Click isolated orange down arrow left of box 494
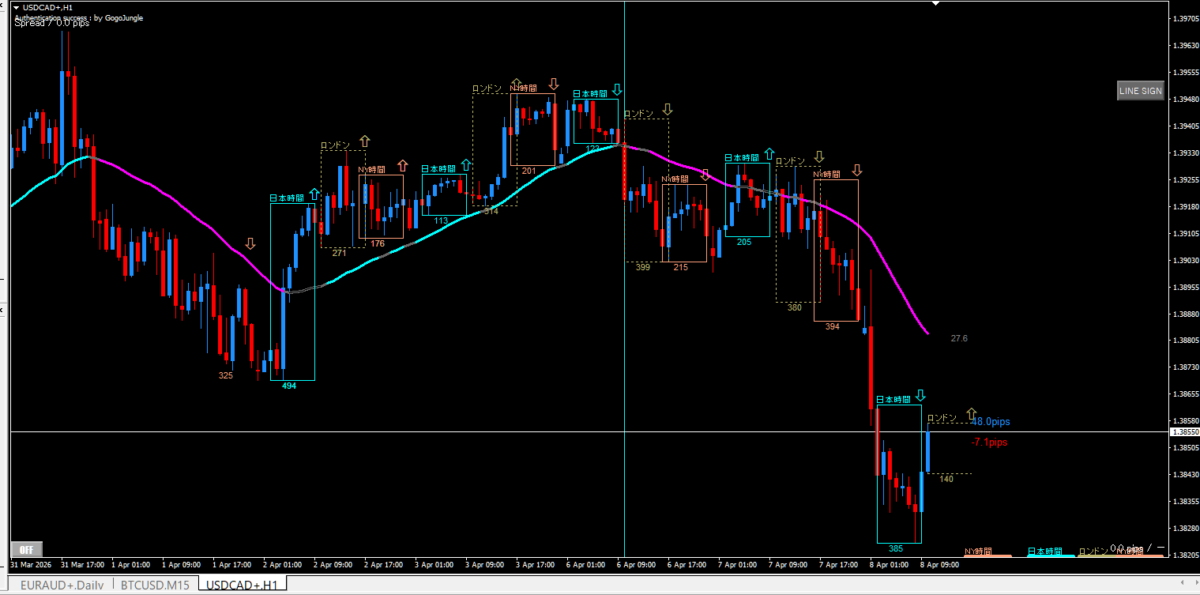Viewport: 1200px width, 595px height. point(250,243)
